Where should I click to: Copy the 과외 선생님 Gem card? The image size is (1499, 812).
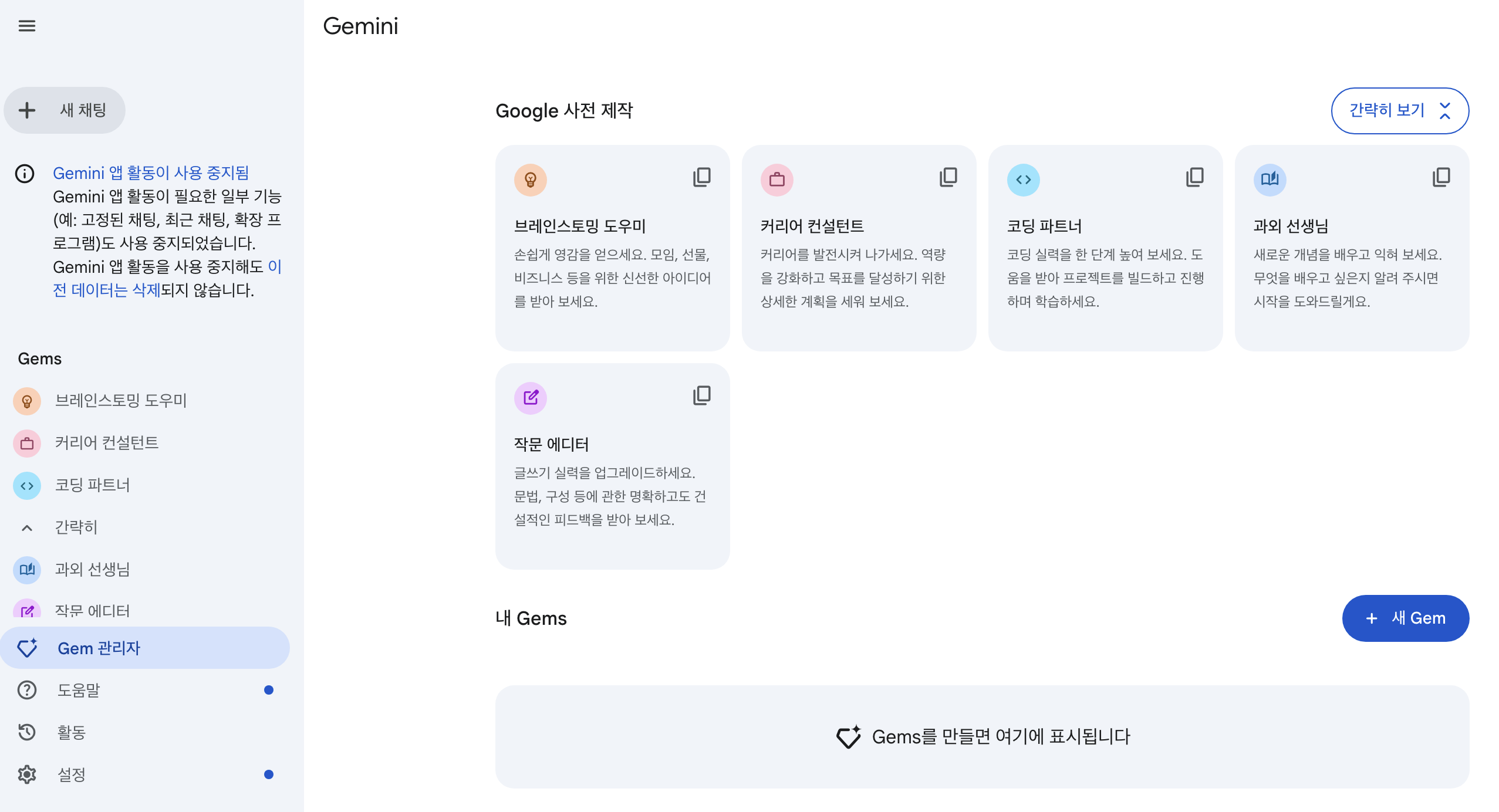pyautogui.click(x=1441, y=177)
